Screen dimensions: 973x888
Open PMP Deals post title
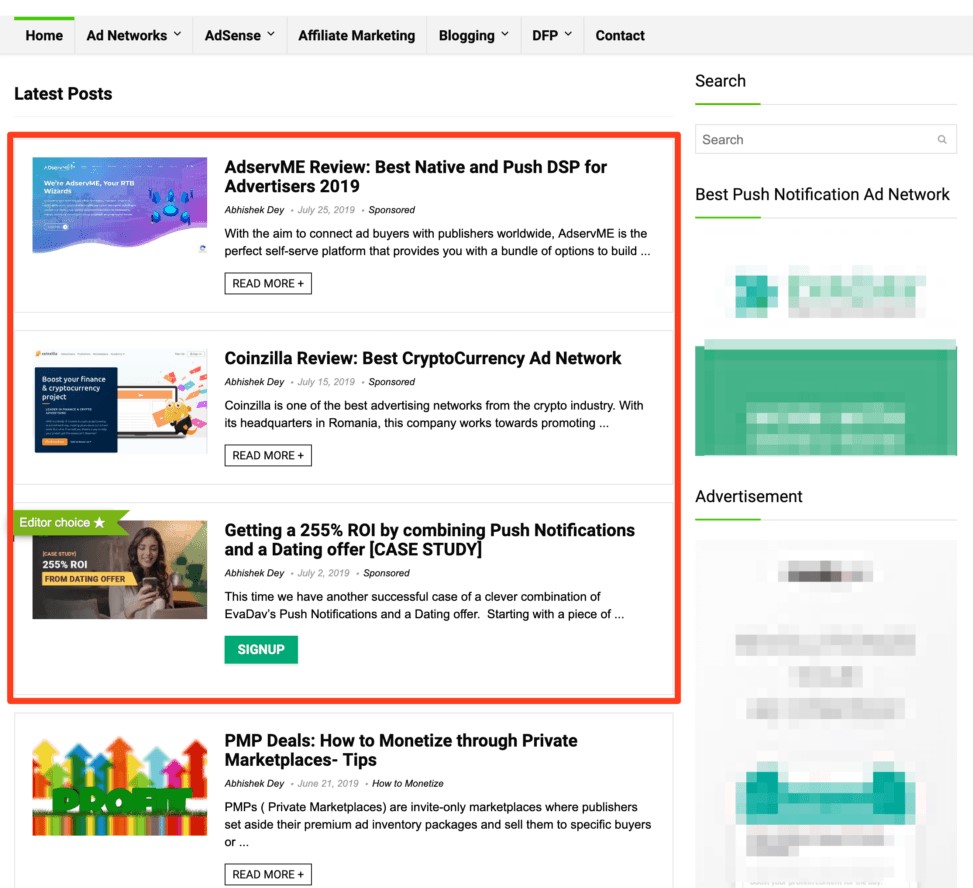click(x=401, y=750)
